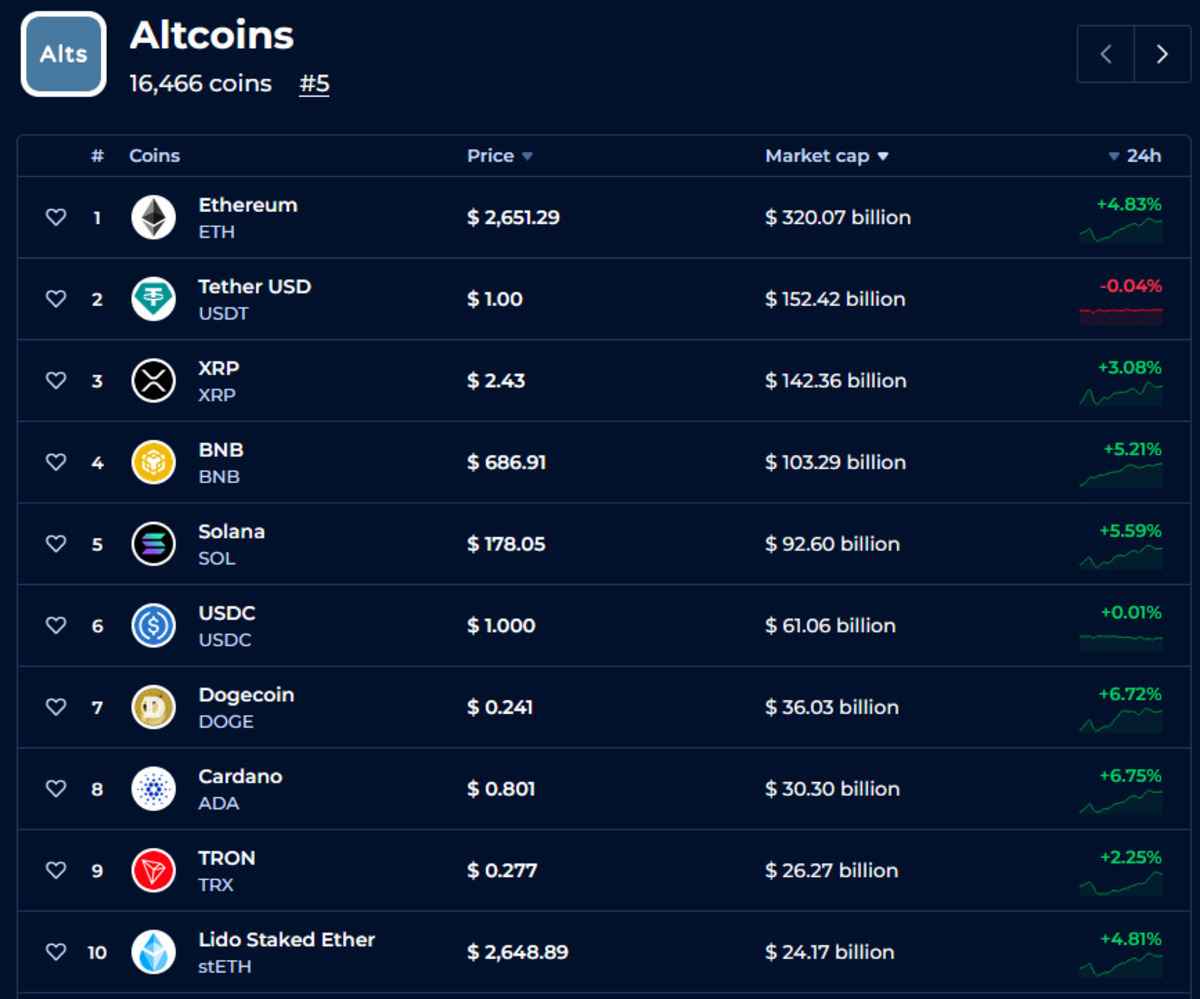This screenshot has height=999, width=1200.
Task: Select the XRP coin icon
Action: coord(152,380)
